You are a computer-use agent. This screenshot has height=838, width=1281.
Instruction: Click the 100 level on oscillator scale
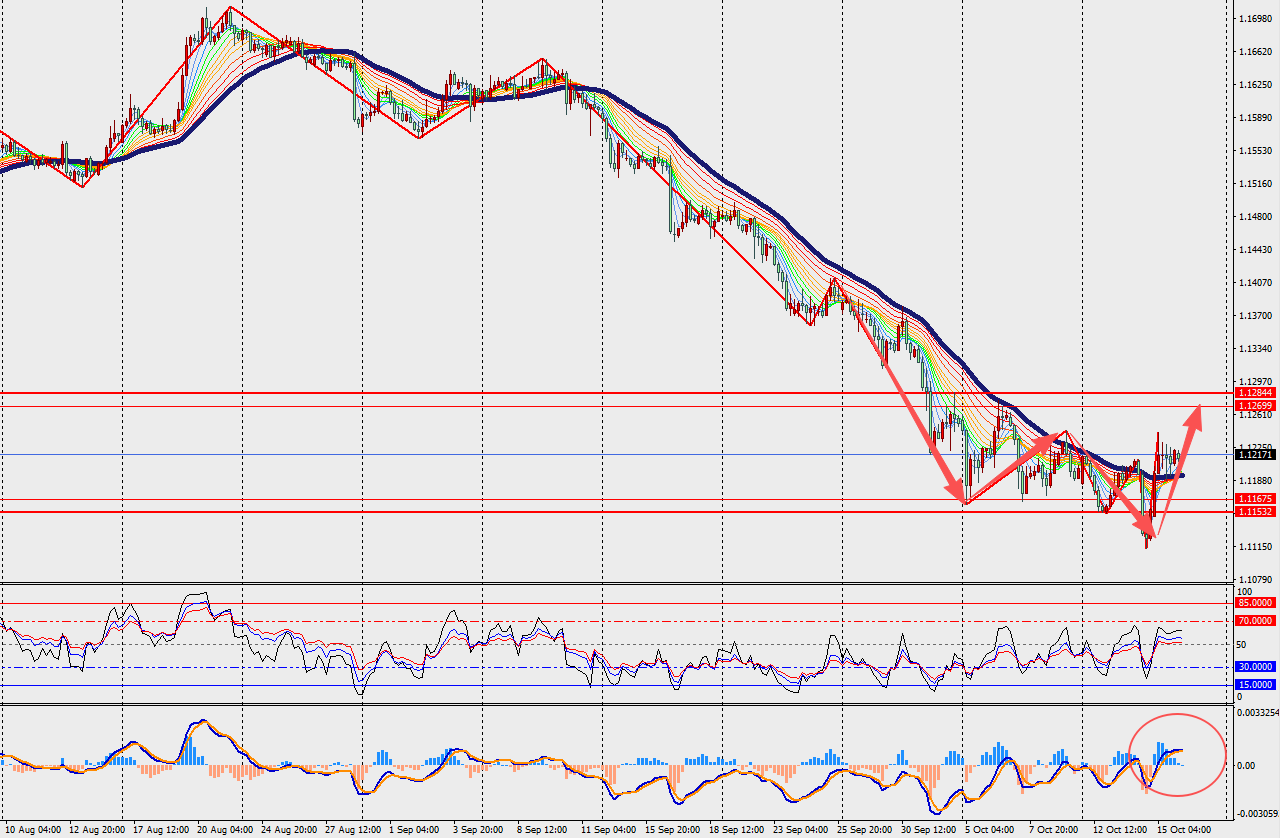pos(1245,592)
